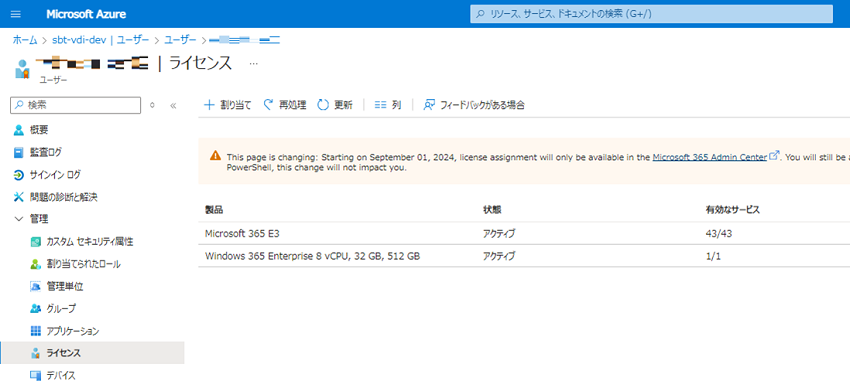Select Microsoft 365 E3 row
The image size is (850, 388).
[524, 234]
